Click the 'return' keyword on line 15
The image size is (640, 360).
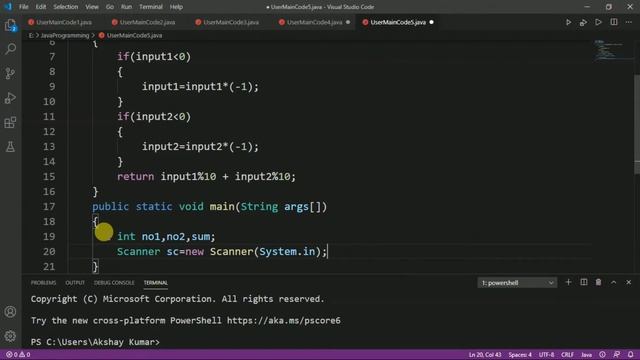coord(136,177)
